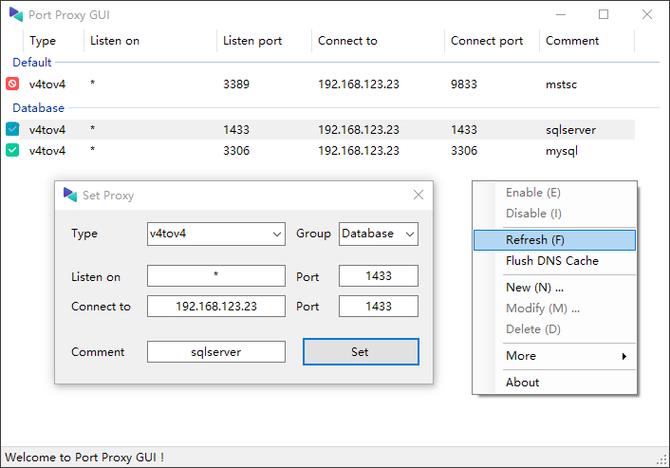
Task: Click the Set Proxy dialog logo icon
Action: coord(70,195)
